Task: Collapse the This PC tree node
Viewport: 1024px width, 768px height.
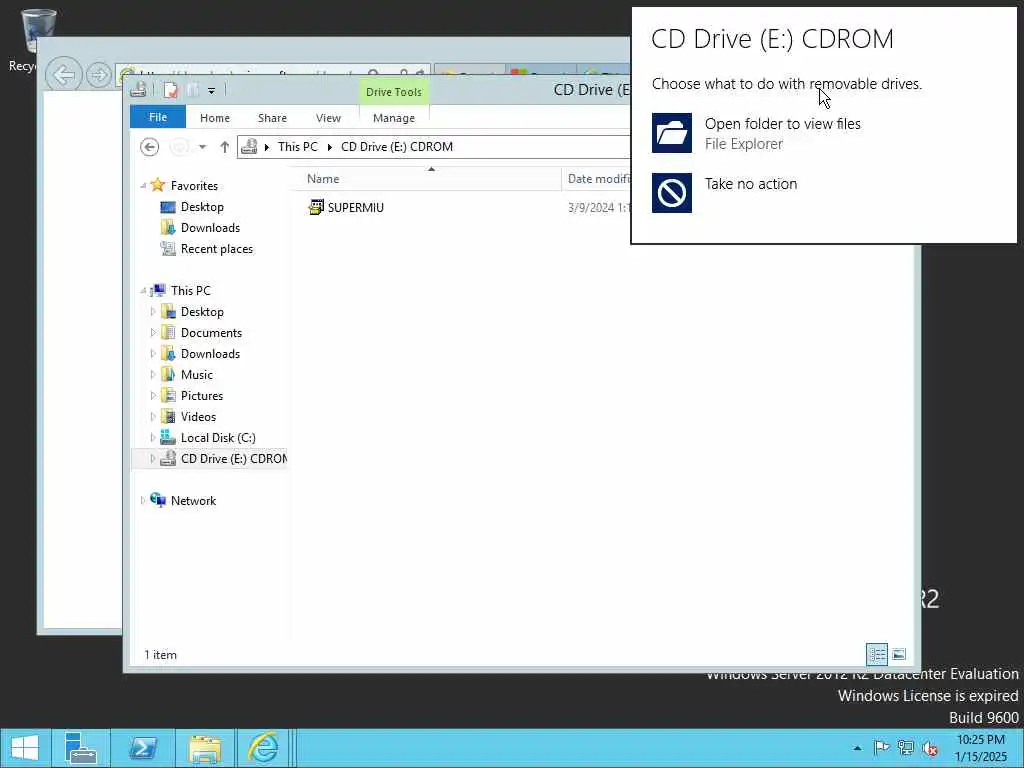Action: (x=143, y=291)
